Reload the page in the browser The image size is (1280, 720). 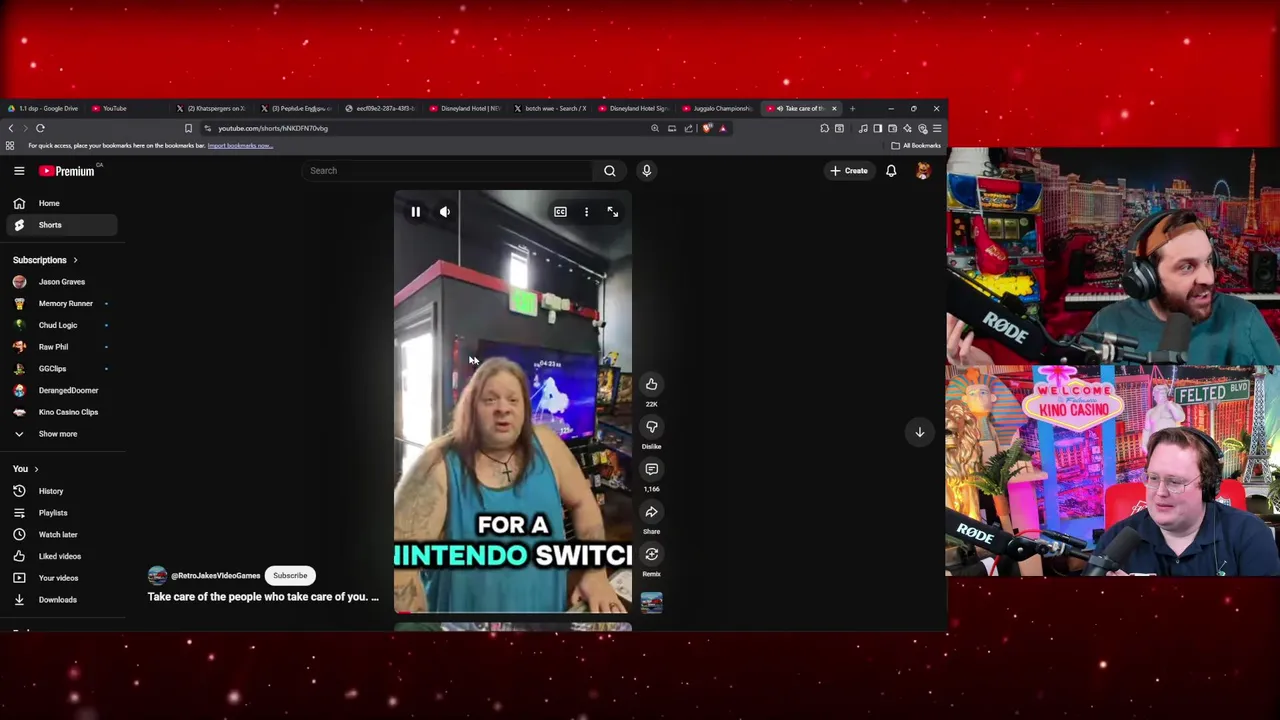click(x=40, y=128)
